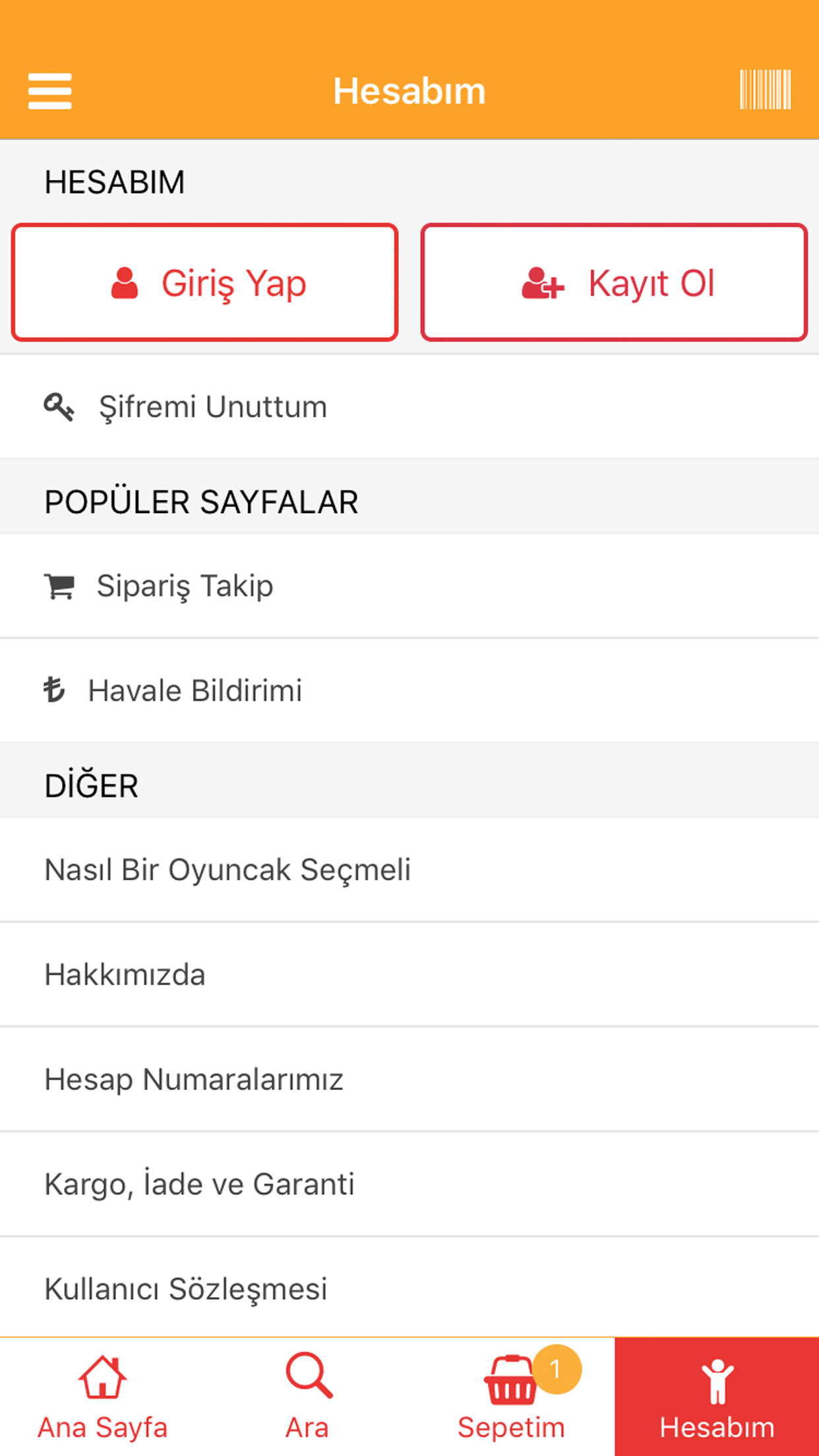The width and height of the screenshot is (819, 1456).
Task: Open Nasıl Bir Oyuncak Seçmeli page
Action: click(409, 870)
